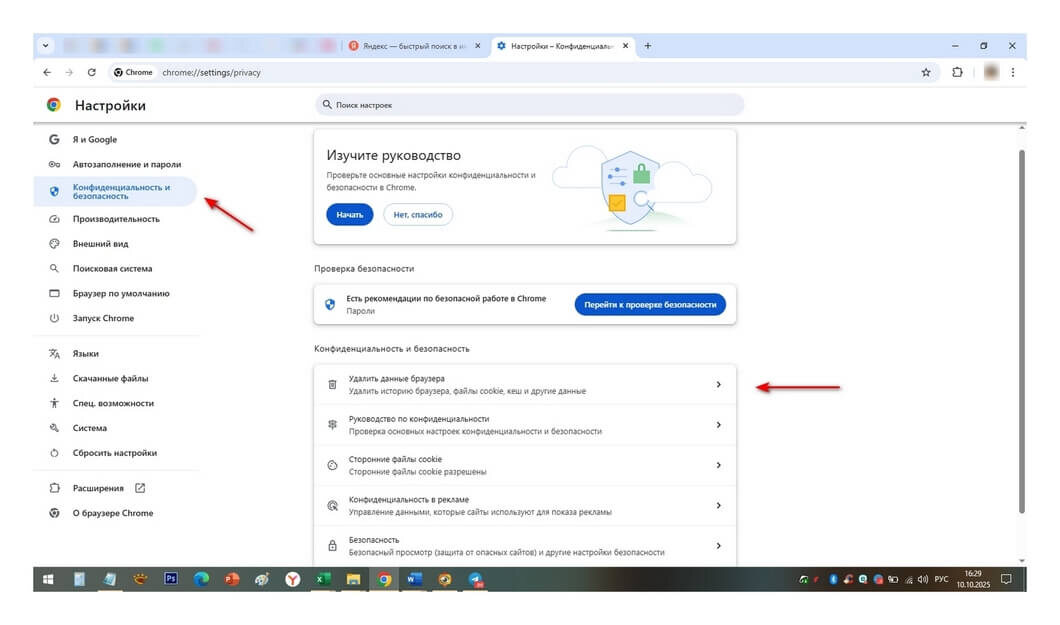This screenshot has height=625, width=1060.
Task: Open Производительность settings section
Action: [115, 219]
